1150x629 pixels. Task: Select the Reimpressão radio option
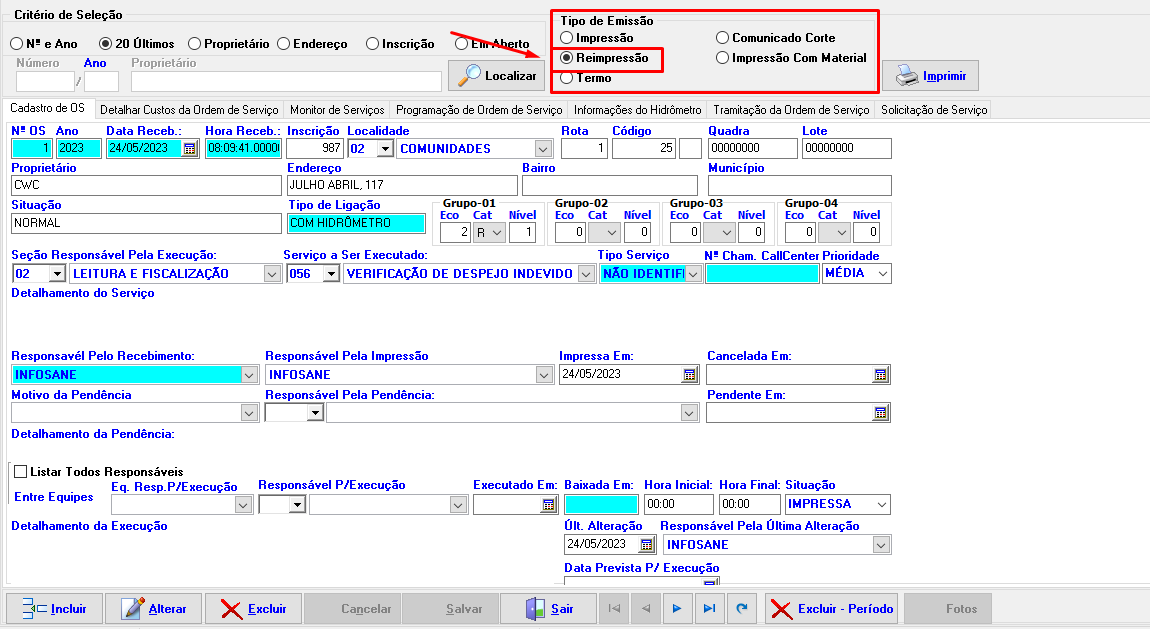coord(567,58)
